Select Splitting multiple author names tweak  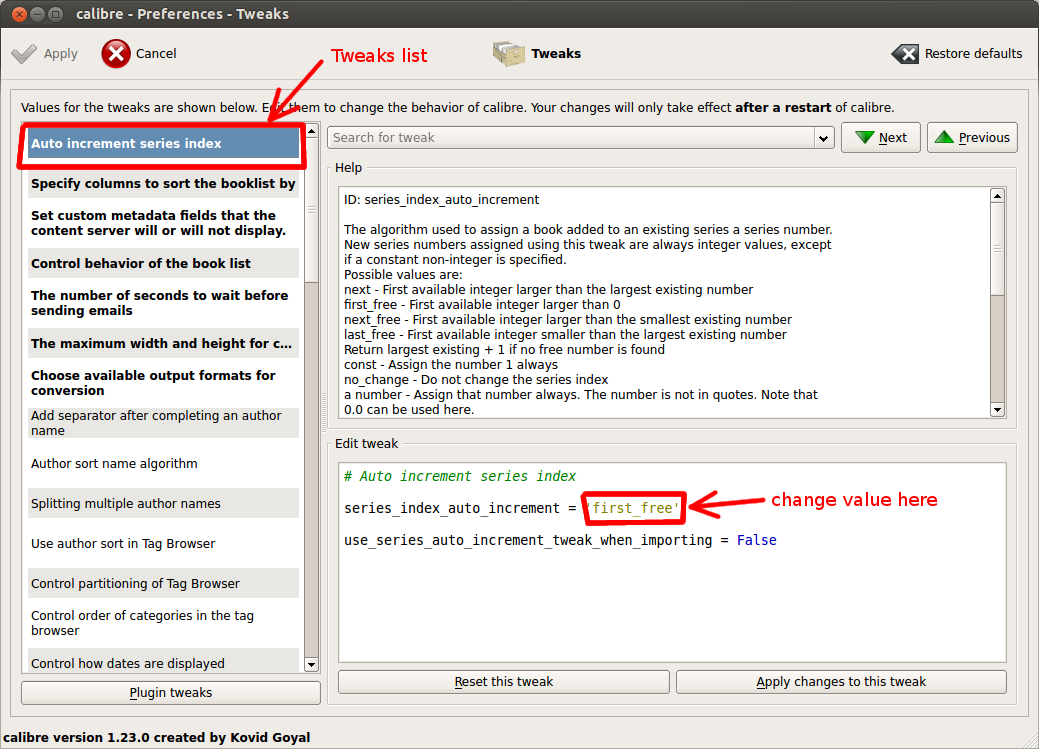164,503
